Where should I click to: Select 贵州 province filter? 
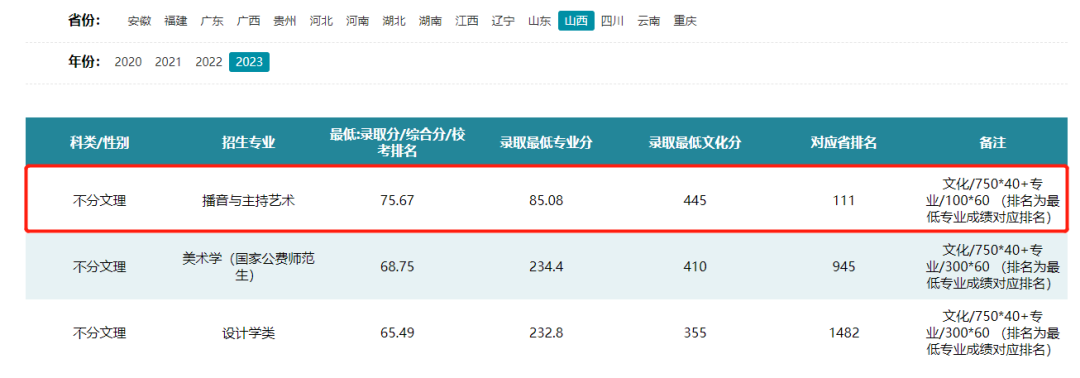point(284,21)
